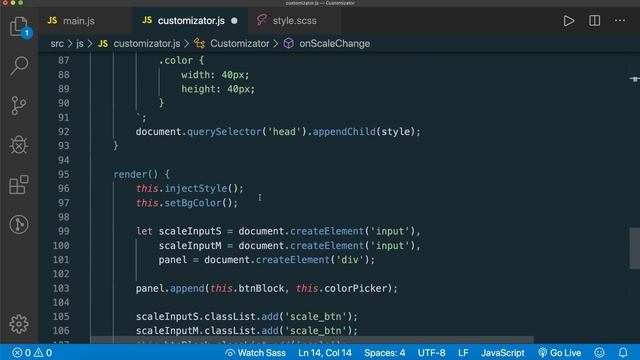Viewport: 640px width, 360px height.
Task: Close unsaved customizator.js via dot indicator
Action: 234,21
